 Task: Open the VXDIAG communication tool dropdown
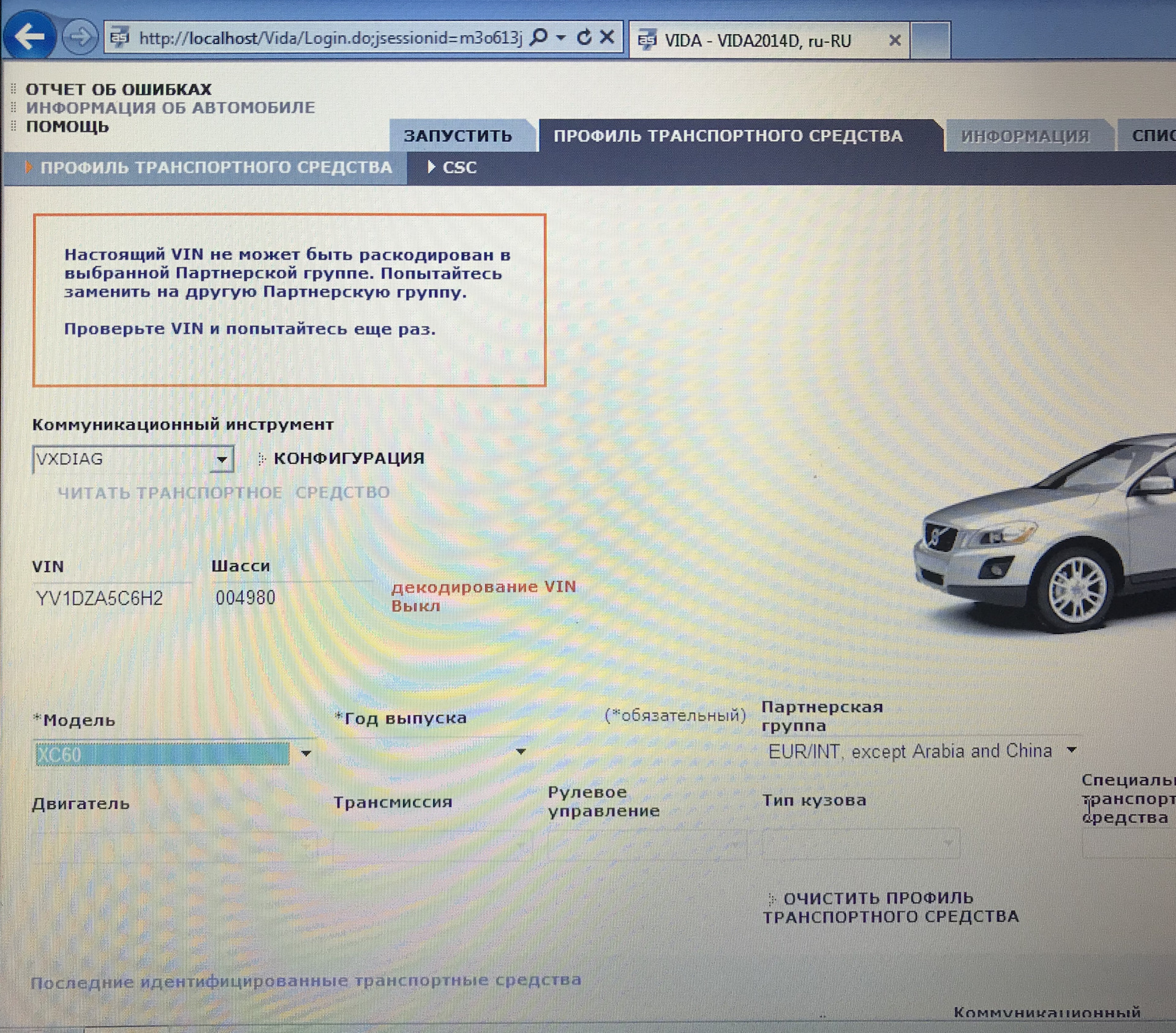(x=222, y=459)
